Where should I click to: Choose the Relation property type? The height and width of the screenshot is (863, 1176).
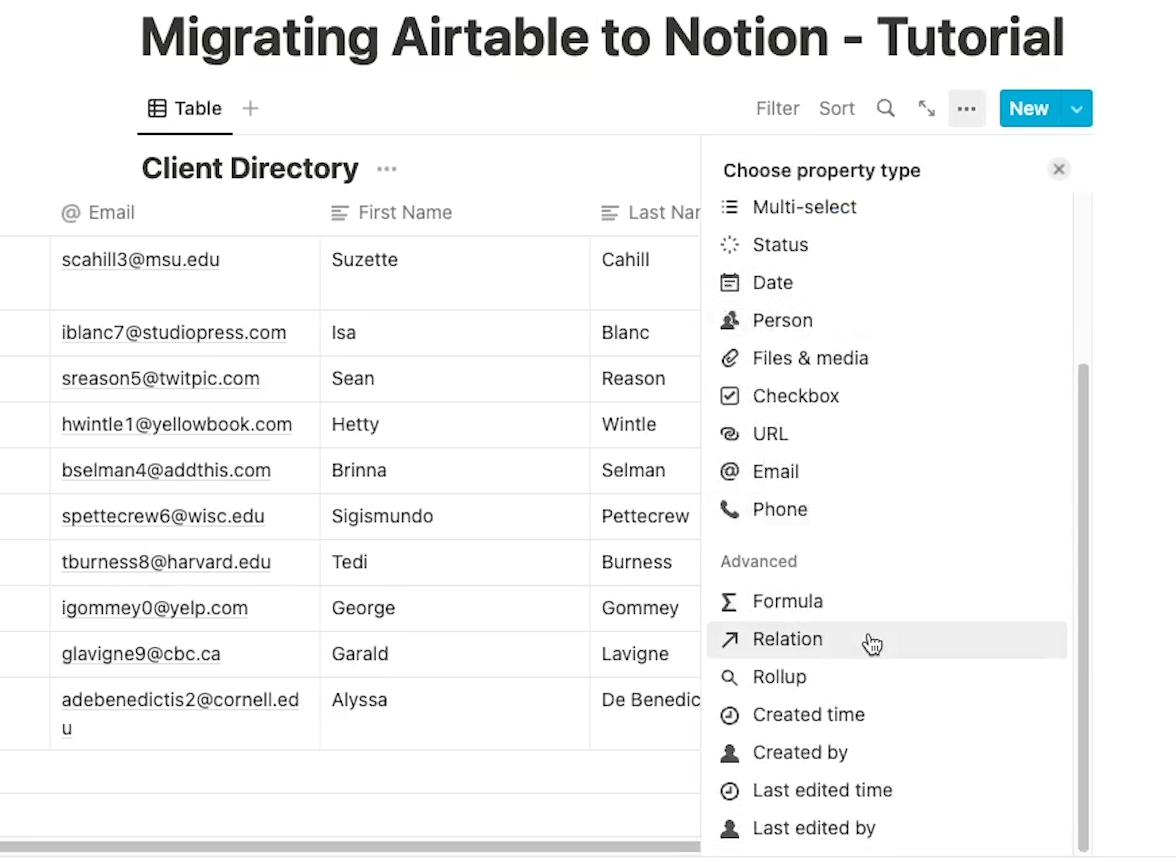pyautogui.click(x=886, y=640)
